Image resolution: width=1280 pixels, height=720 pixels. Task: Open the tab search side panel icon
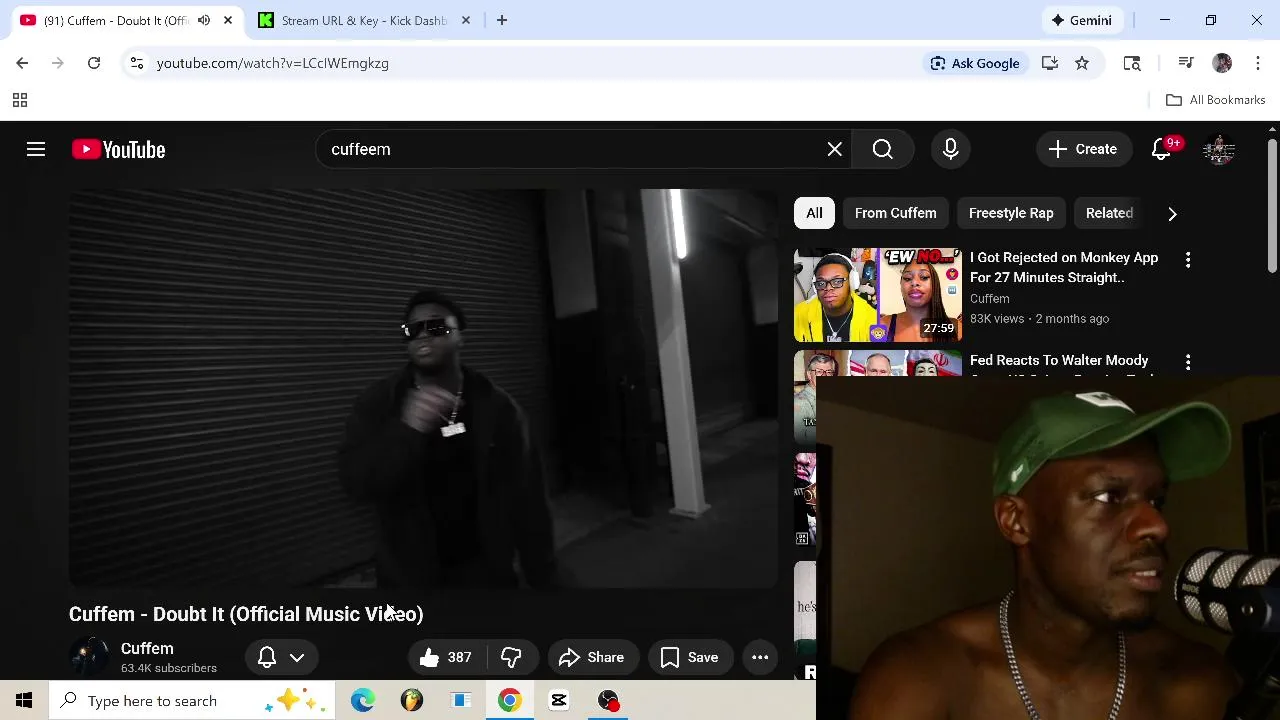click(1132, 63)
